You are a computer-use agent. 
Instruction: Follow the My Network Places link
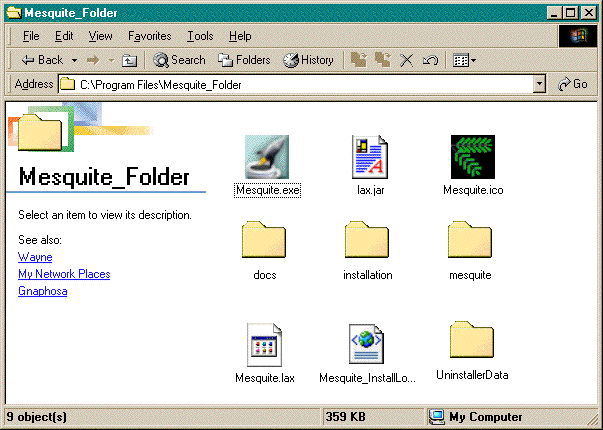coord(64,274)
